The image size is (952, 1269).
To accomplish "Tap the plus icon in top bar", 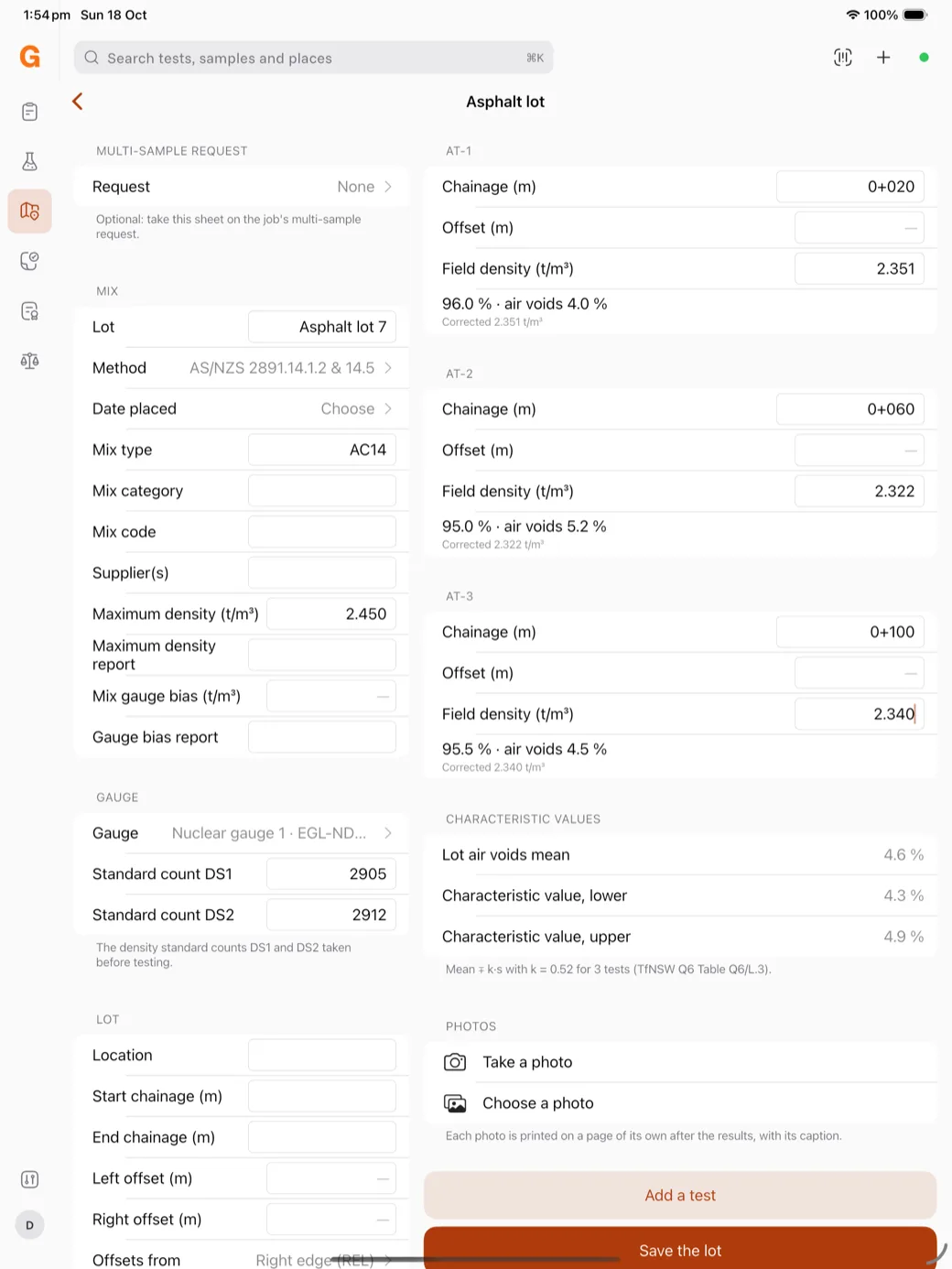I will 883,58.
